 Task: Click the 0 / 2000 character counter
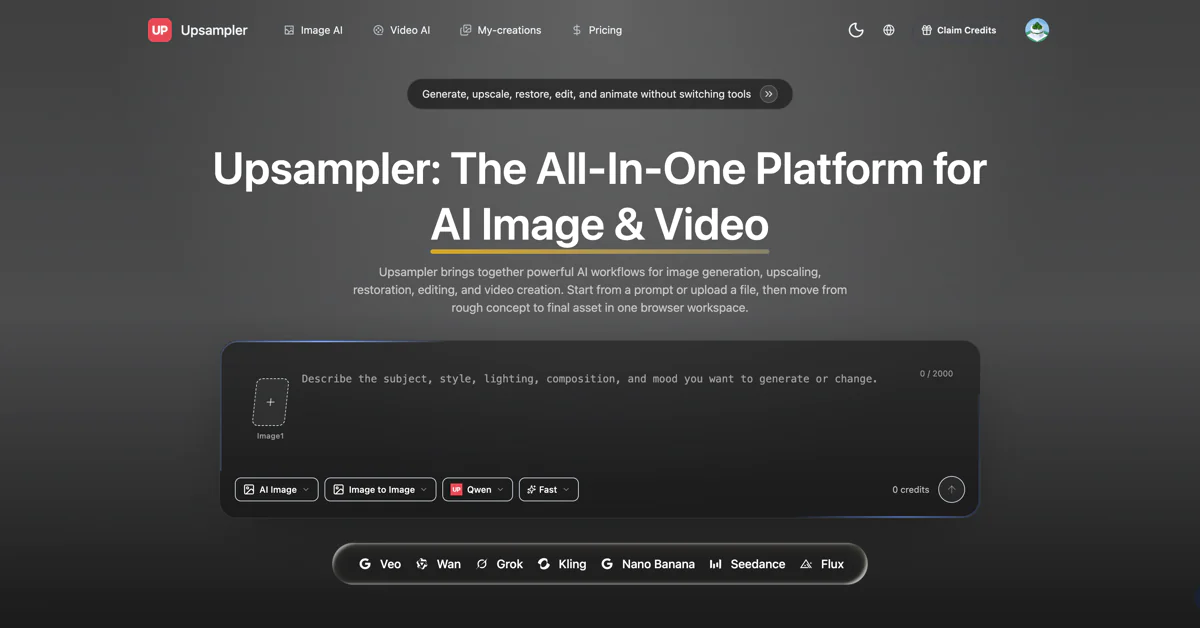coord(936,373)
